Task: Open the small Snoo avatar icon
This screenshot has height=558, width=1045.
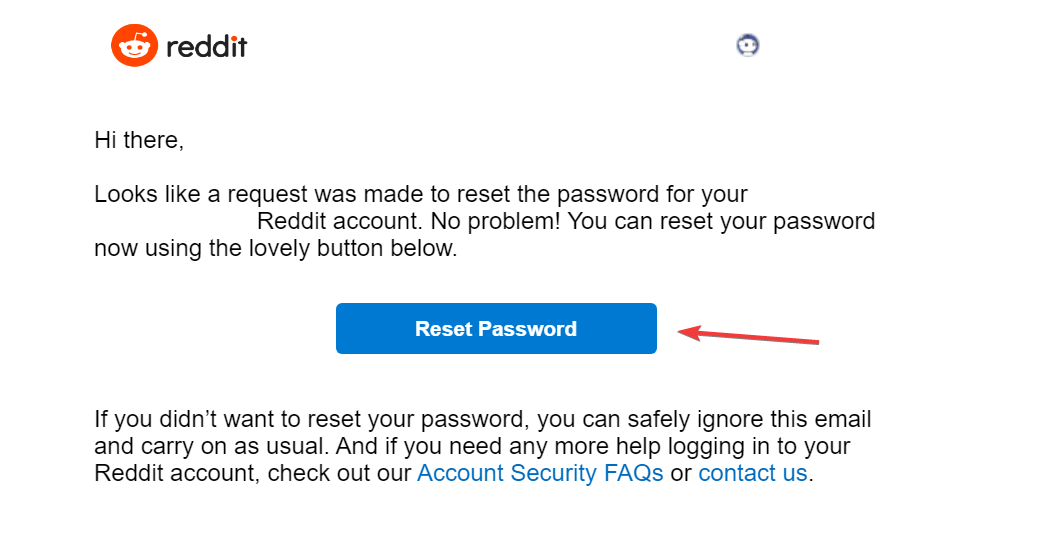Action: coord(748,45)
